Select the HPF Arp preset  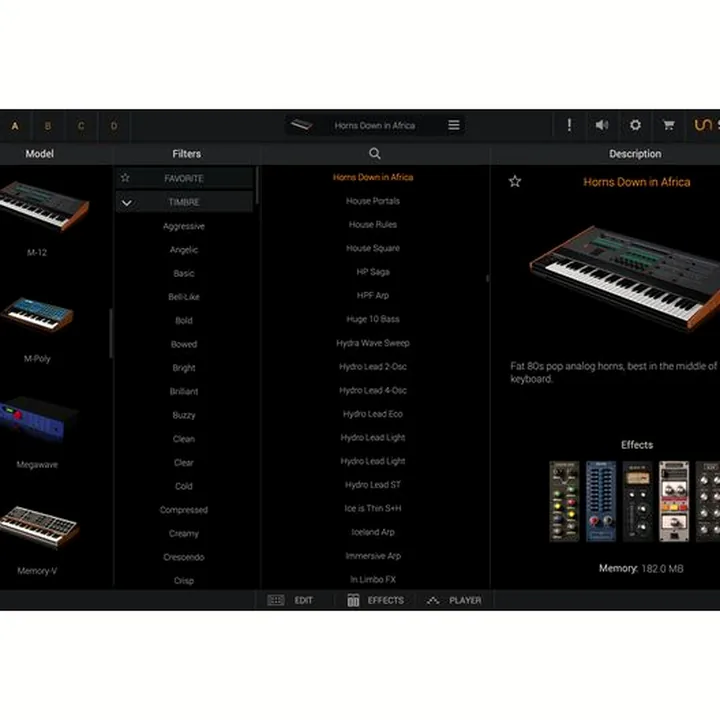tap(373, 295)
